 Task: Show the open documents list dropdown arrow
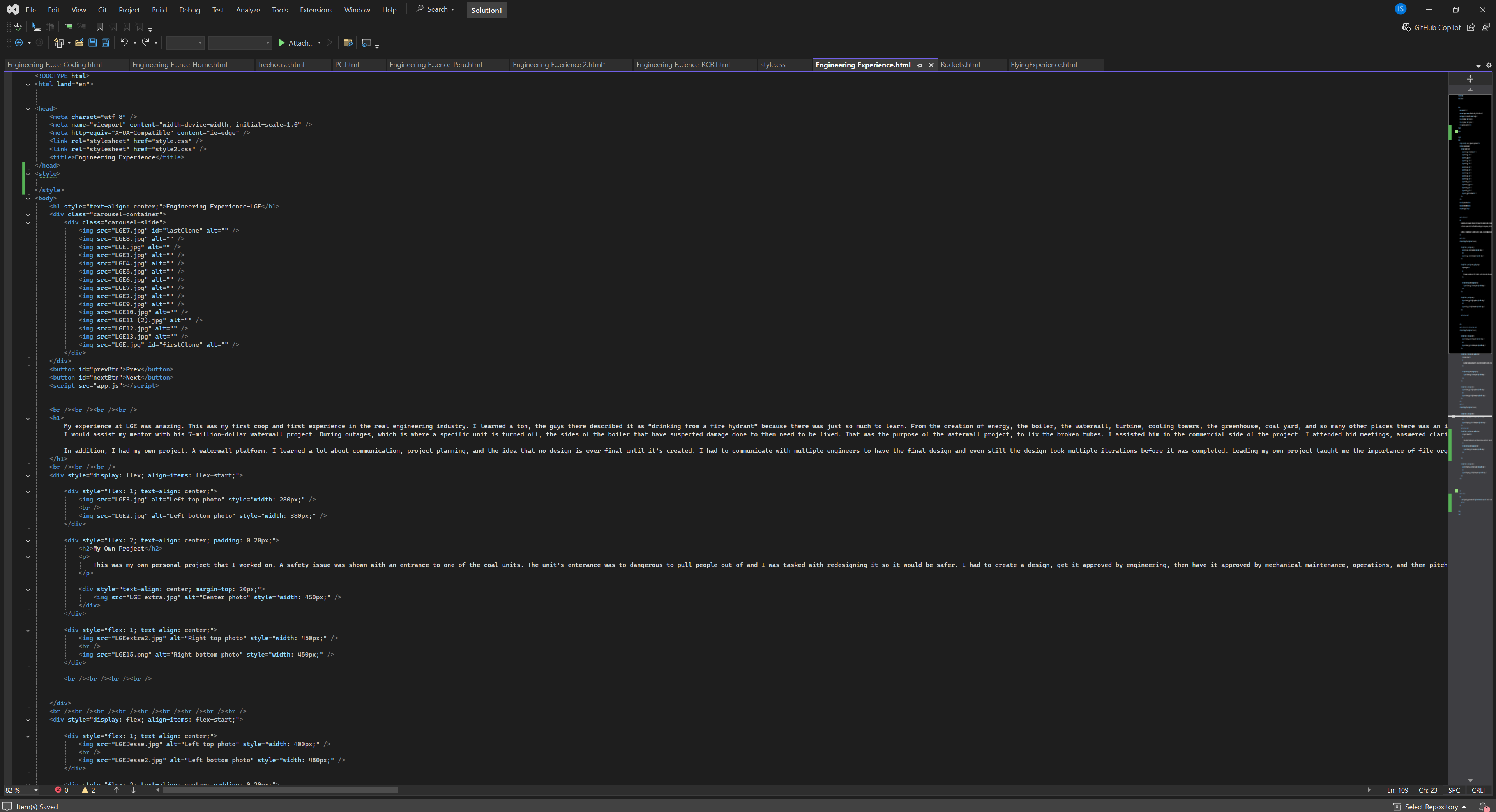(x=1478, y=65)
